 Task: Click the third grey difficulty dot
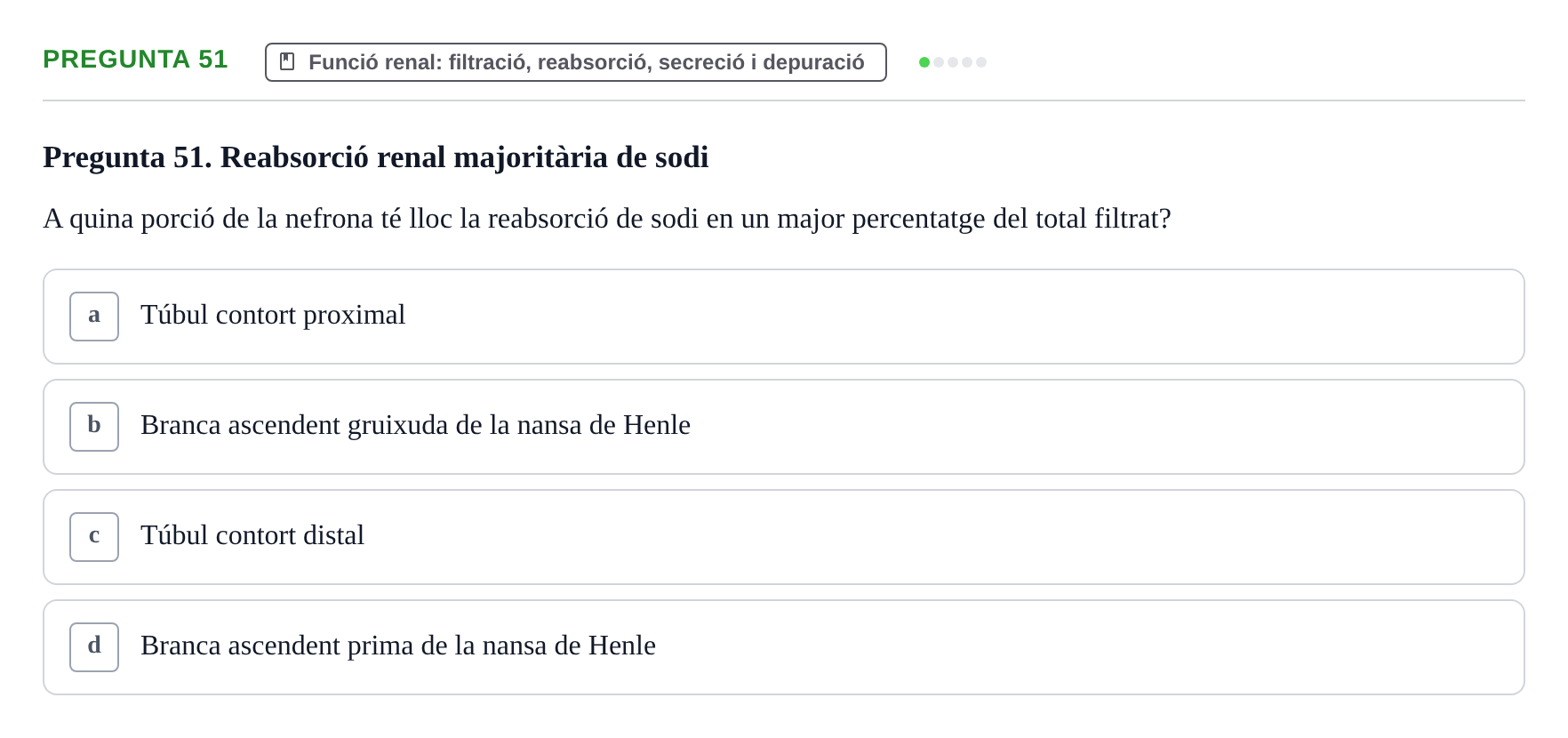[953, 62]
